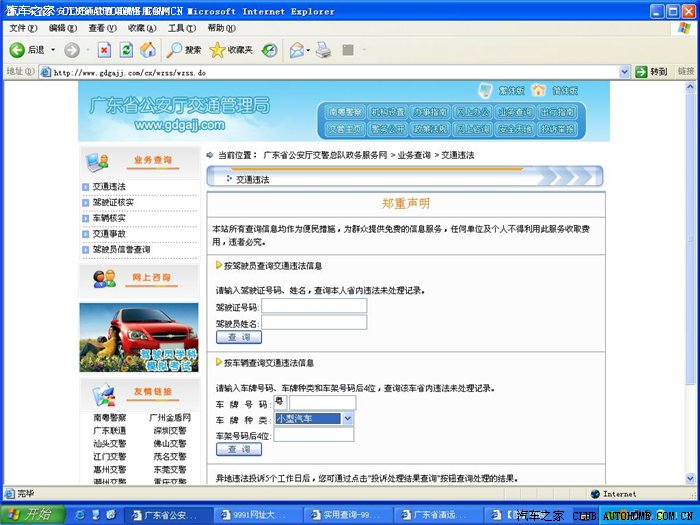The width and height of the screenshot is (700, 525).
Task: Select 驾驶证核实 in the sidebar
Action: click(113, 202)
